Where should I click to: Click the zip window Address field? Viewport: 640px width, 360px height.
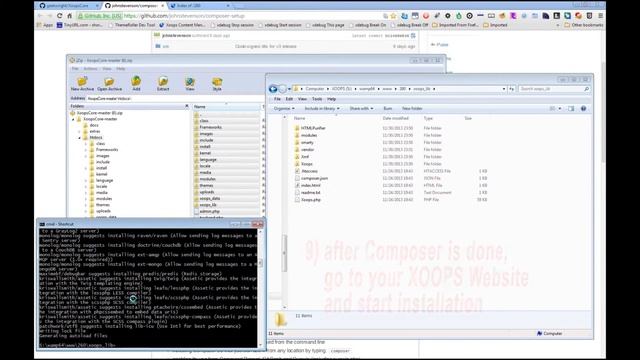(x=176, y=98)
